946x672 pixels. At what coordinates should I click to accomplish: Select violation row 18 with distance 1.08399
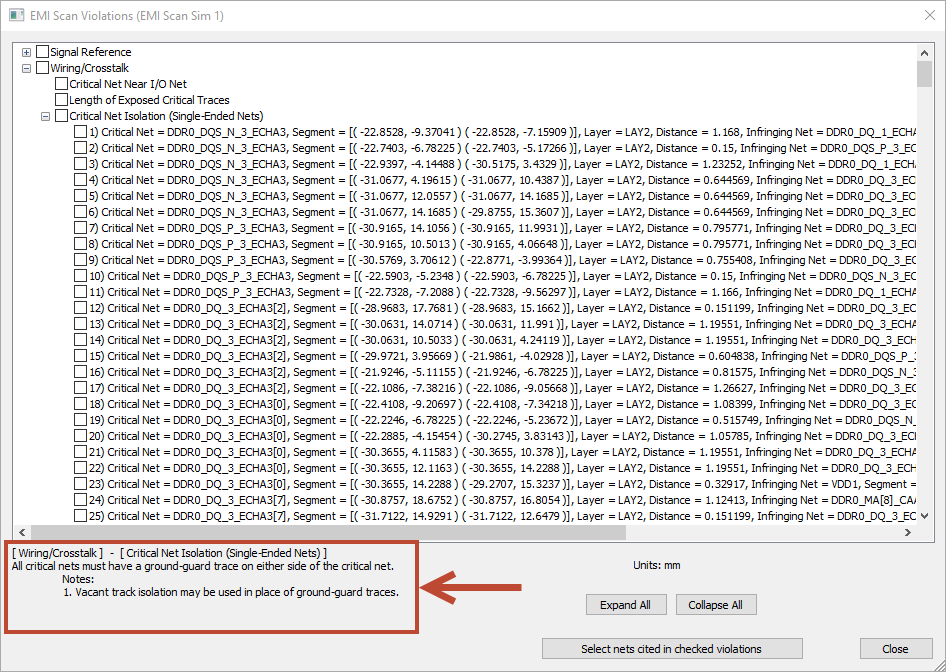point(502,404)
